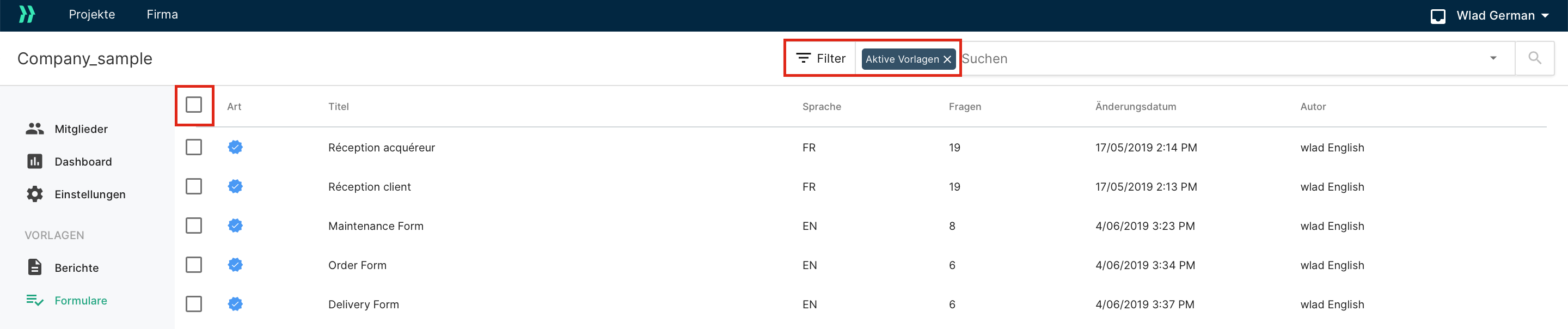The image size is (1568, 329).
Task: Sort by the Art column header
Action: point(234,107)
